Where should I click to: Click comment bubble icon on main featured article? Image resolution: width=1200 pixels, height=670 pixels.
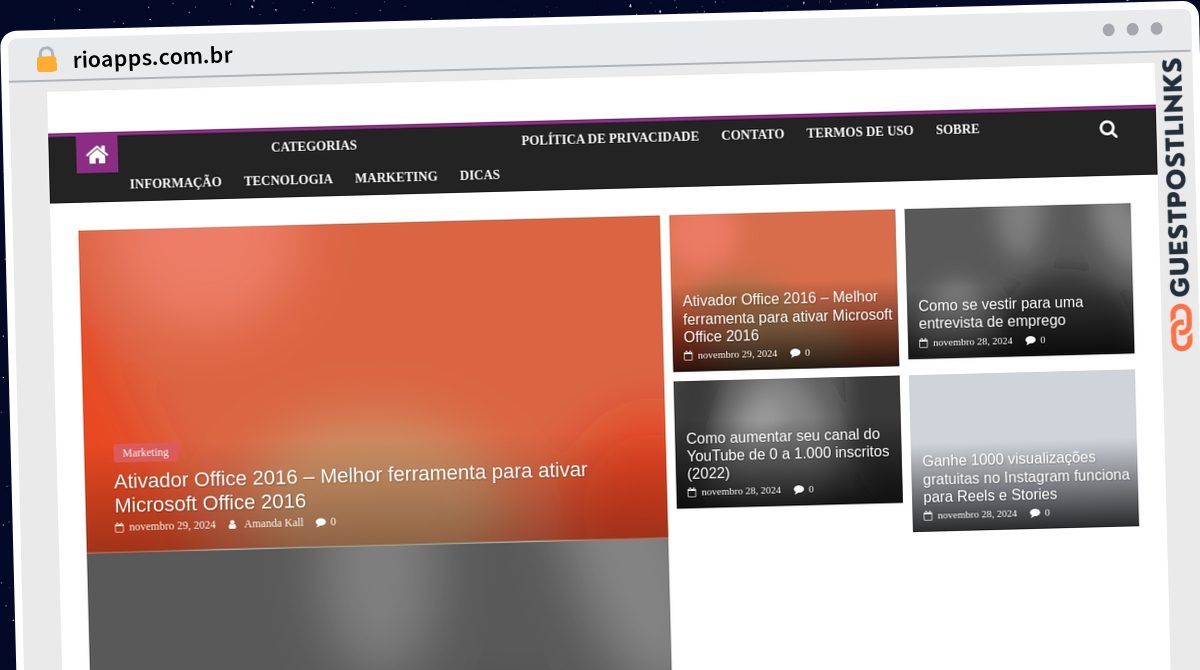320,522
